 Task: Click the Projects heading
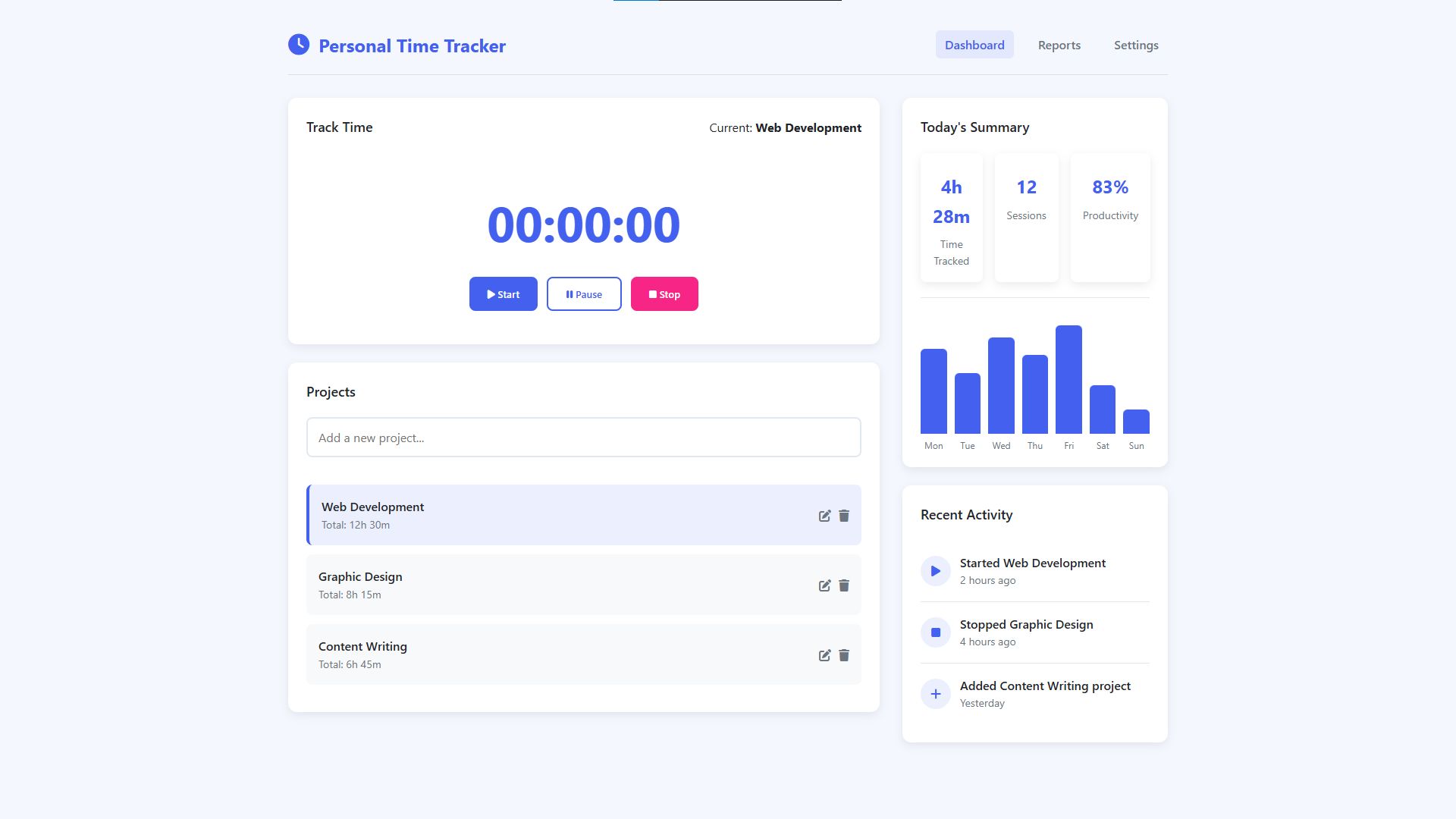click(x=331, y=392)
